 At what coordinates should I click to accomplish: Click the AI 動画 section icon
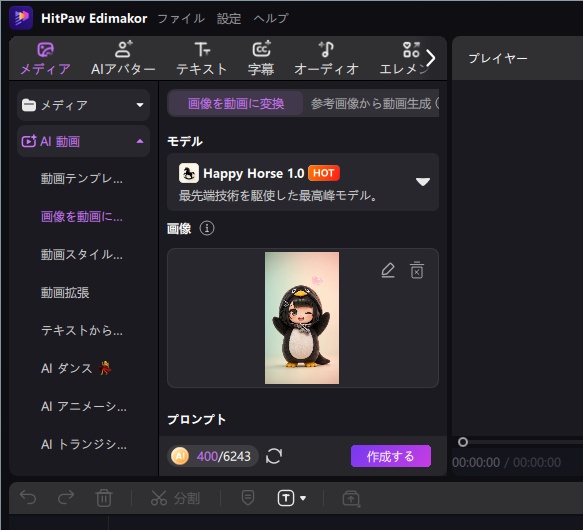pyautogui.click(x=29, y=141)
